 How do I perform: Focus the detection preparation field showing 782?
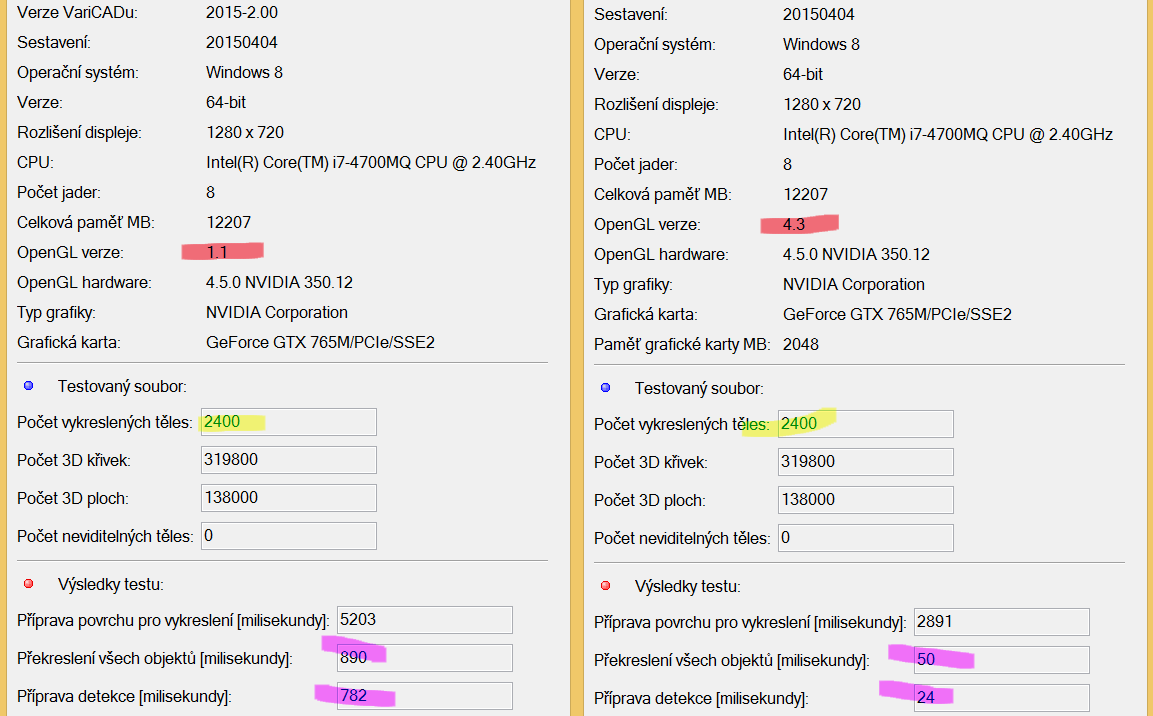coord(425,696)
